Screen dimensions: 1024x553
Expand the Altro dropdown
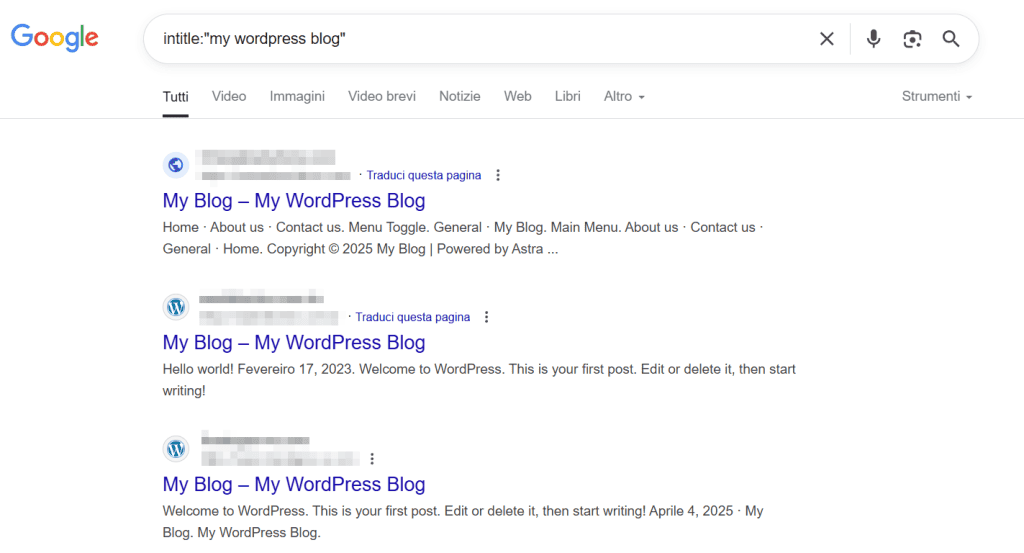pos(624,97)
